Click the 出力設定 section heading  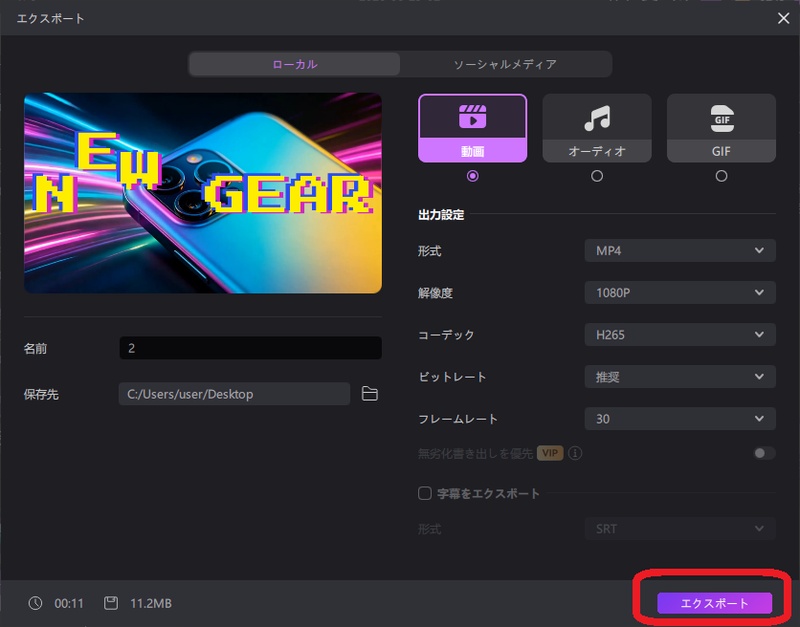pyautogui.click(x=441, y=215)
